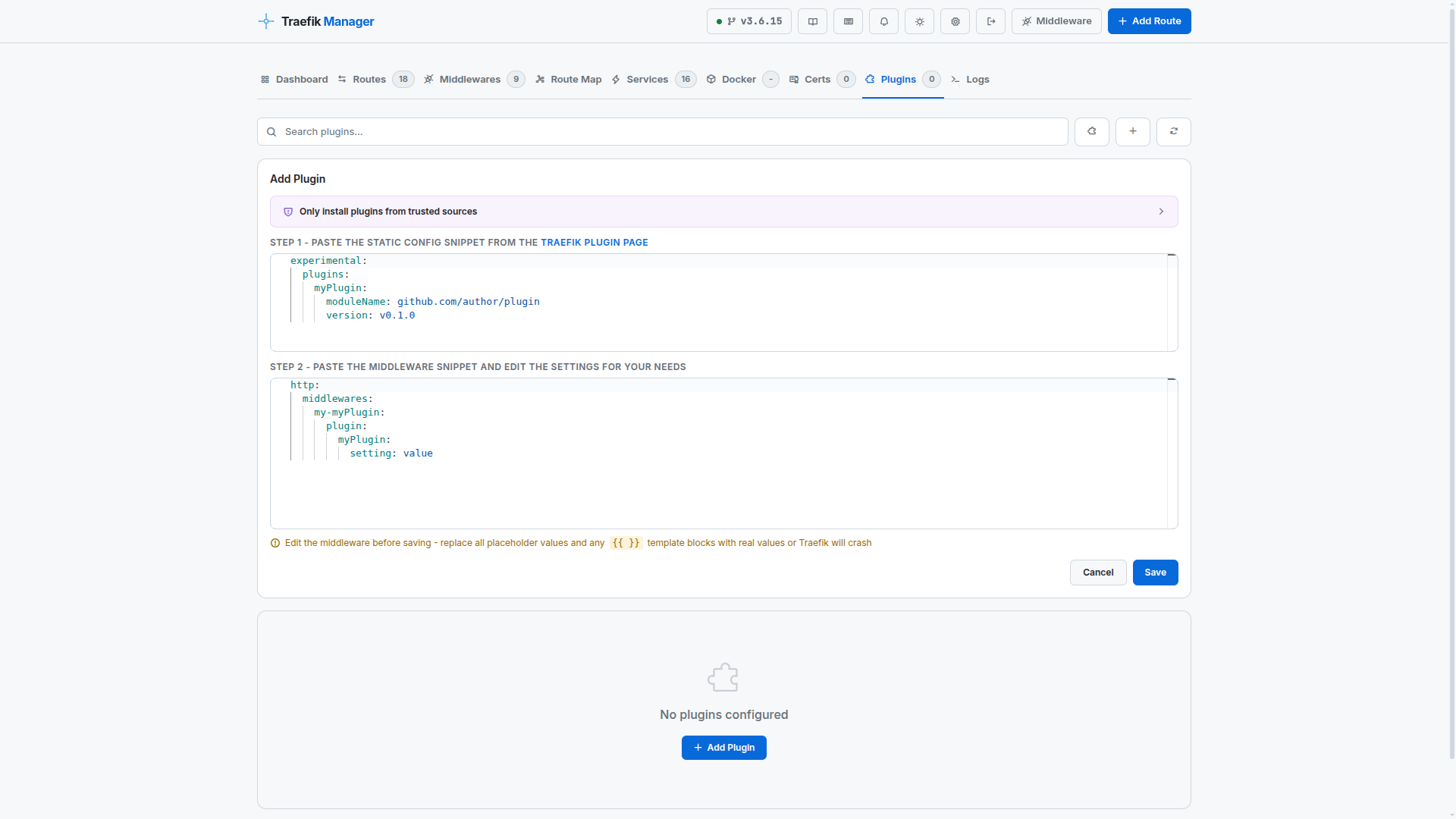Log out using the exit icon
1456x819 pixels.
tap(991, 21)
